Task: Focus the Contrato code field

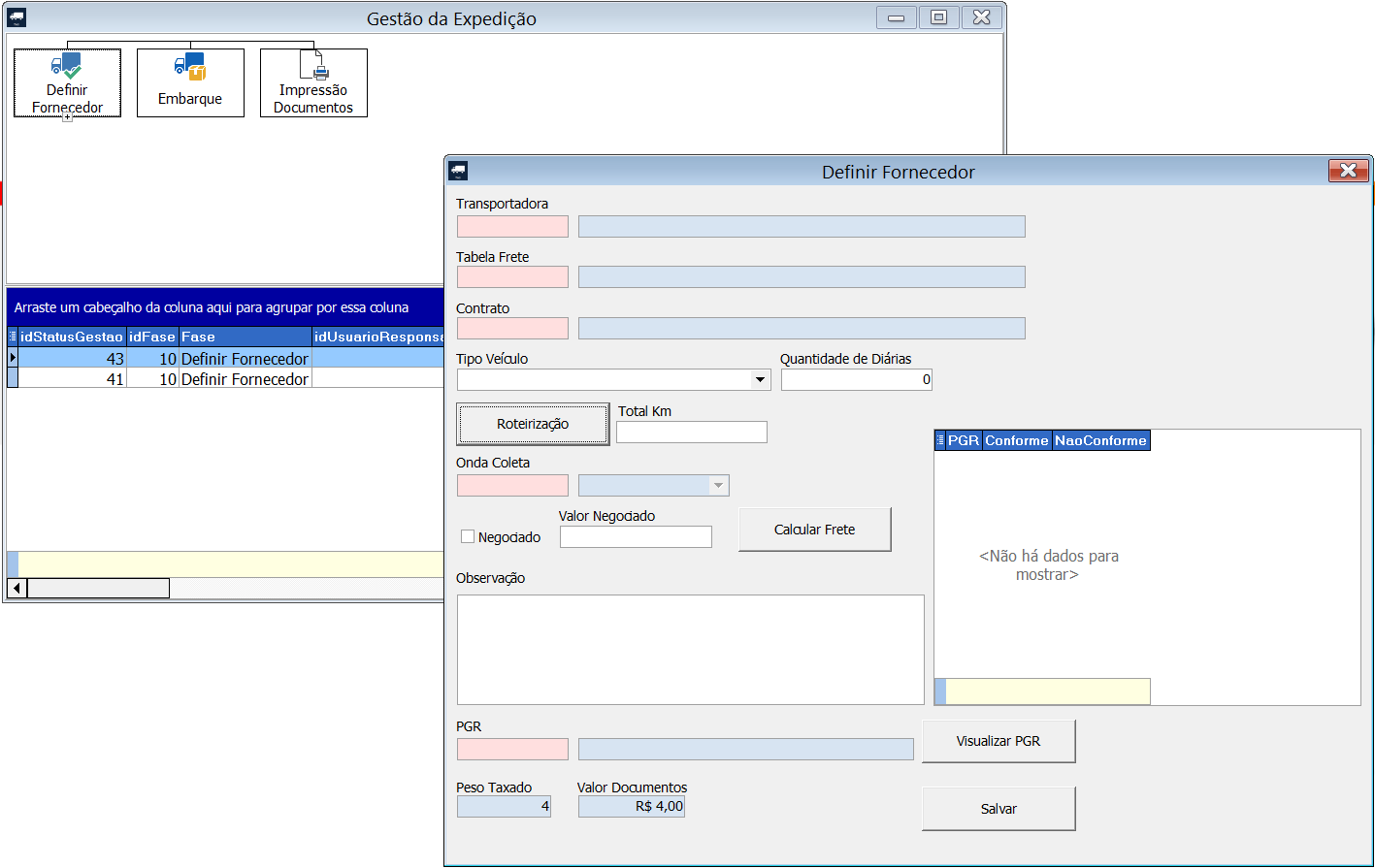Action: pos(512,328)
